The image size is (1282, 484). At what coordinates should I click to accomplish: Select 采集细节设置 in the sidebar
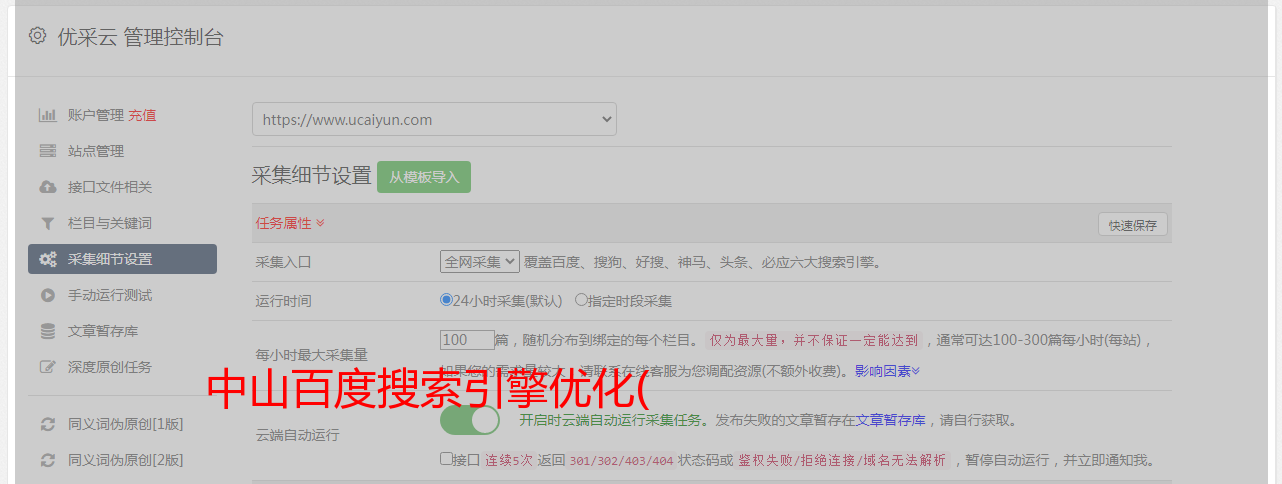coord(122,259)
